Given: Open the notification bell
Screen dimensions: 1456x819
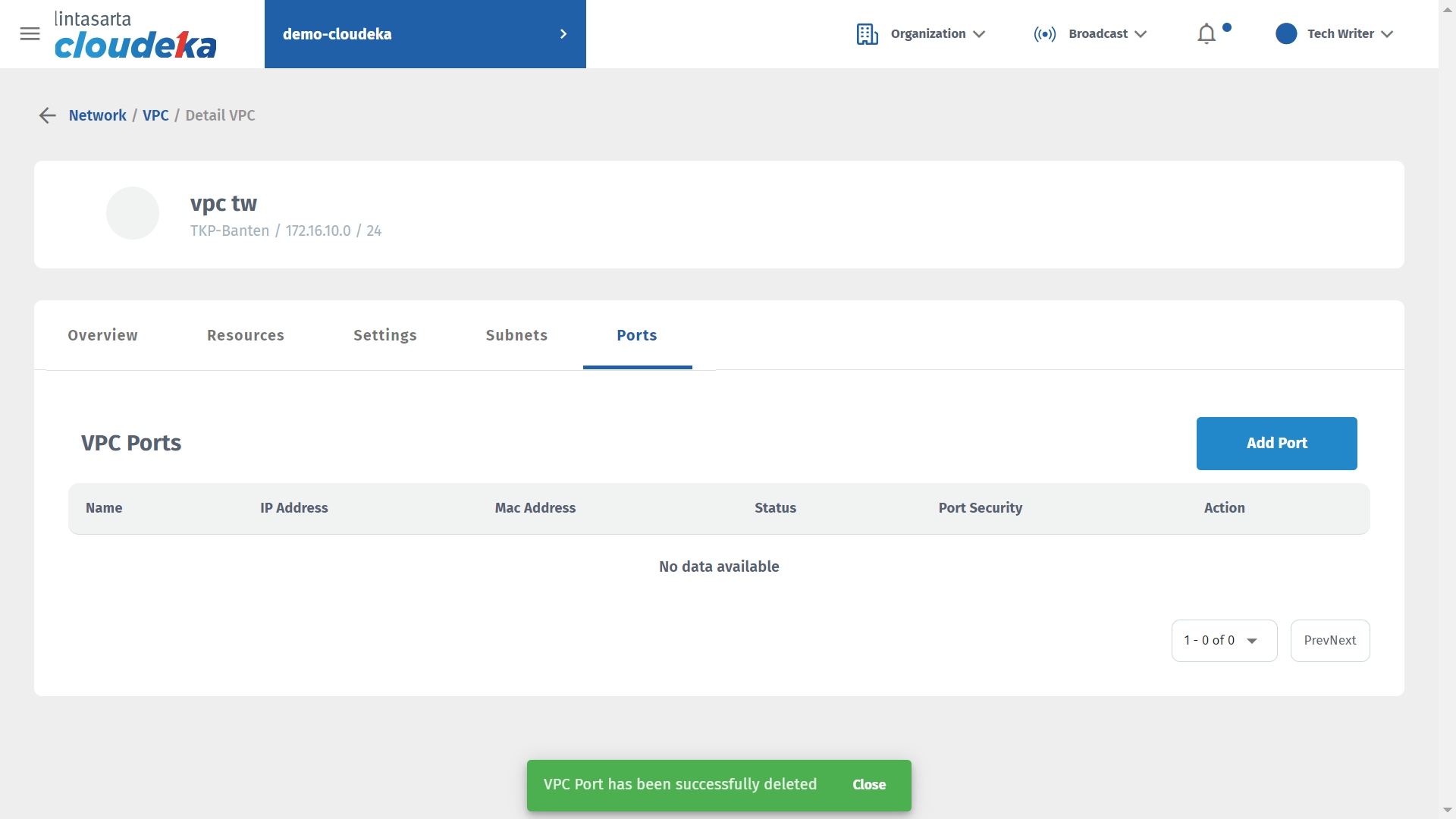Looking at the screenshot, I should 1206,34.
